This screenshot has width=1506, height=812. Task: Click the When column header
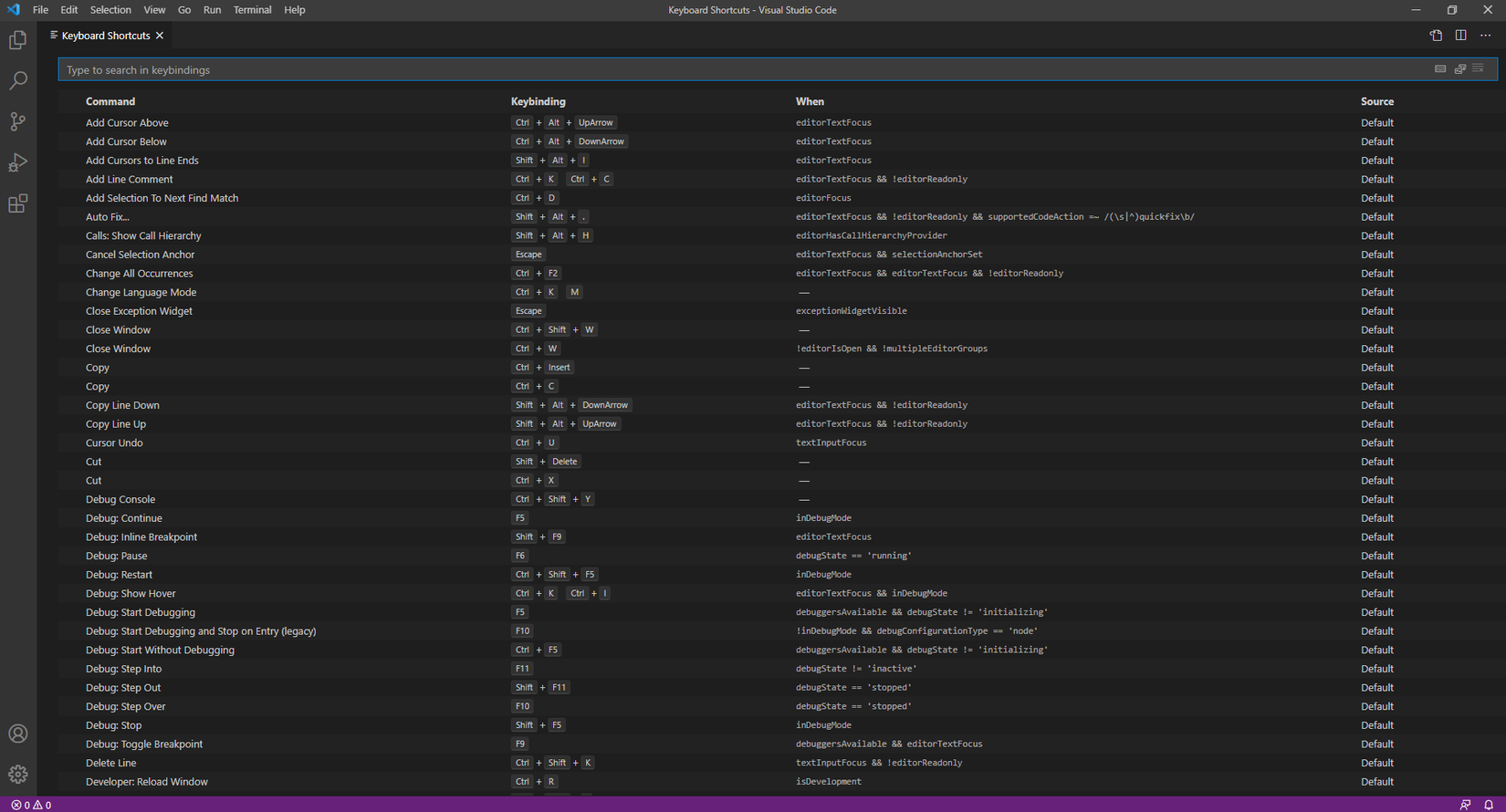click(810, 101)
